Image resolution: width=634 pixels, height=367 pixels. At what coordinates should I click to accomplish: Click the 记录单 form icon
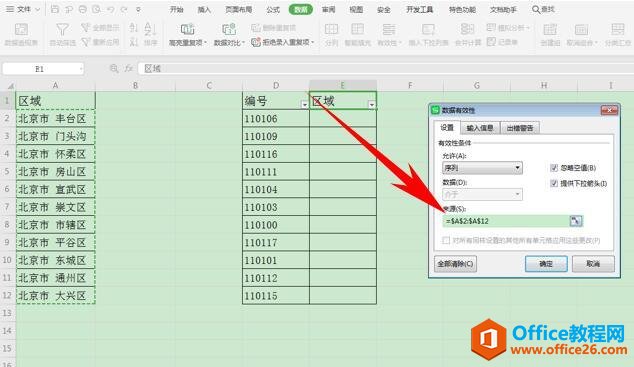point(491,42)
